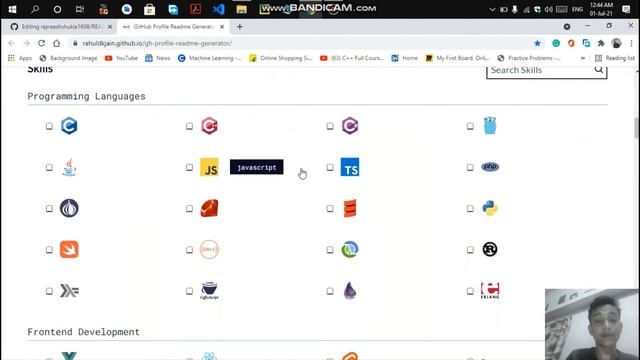Click the Java coffee cup icon

tap(69, 167)
